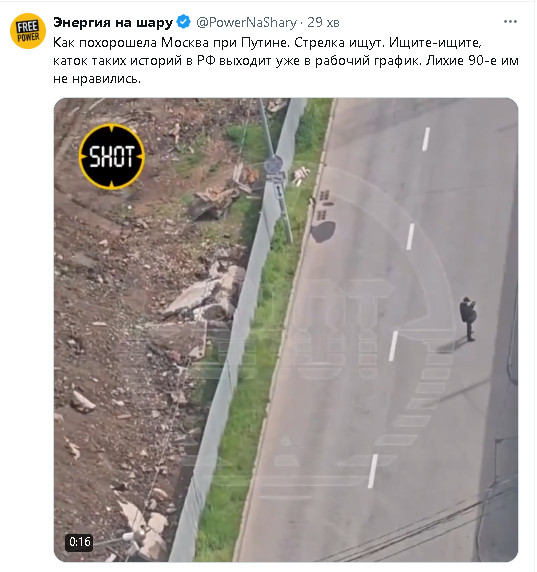Click the man standing on the road

coord(468,319)
